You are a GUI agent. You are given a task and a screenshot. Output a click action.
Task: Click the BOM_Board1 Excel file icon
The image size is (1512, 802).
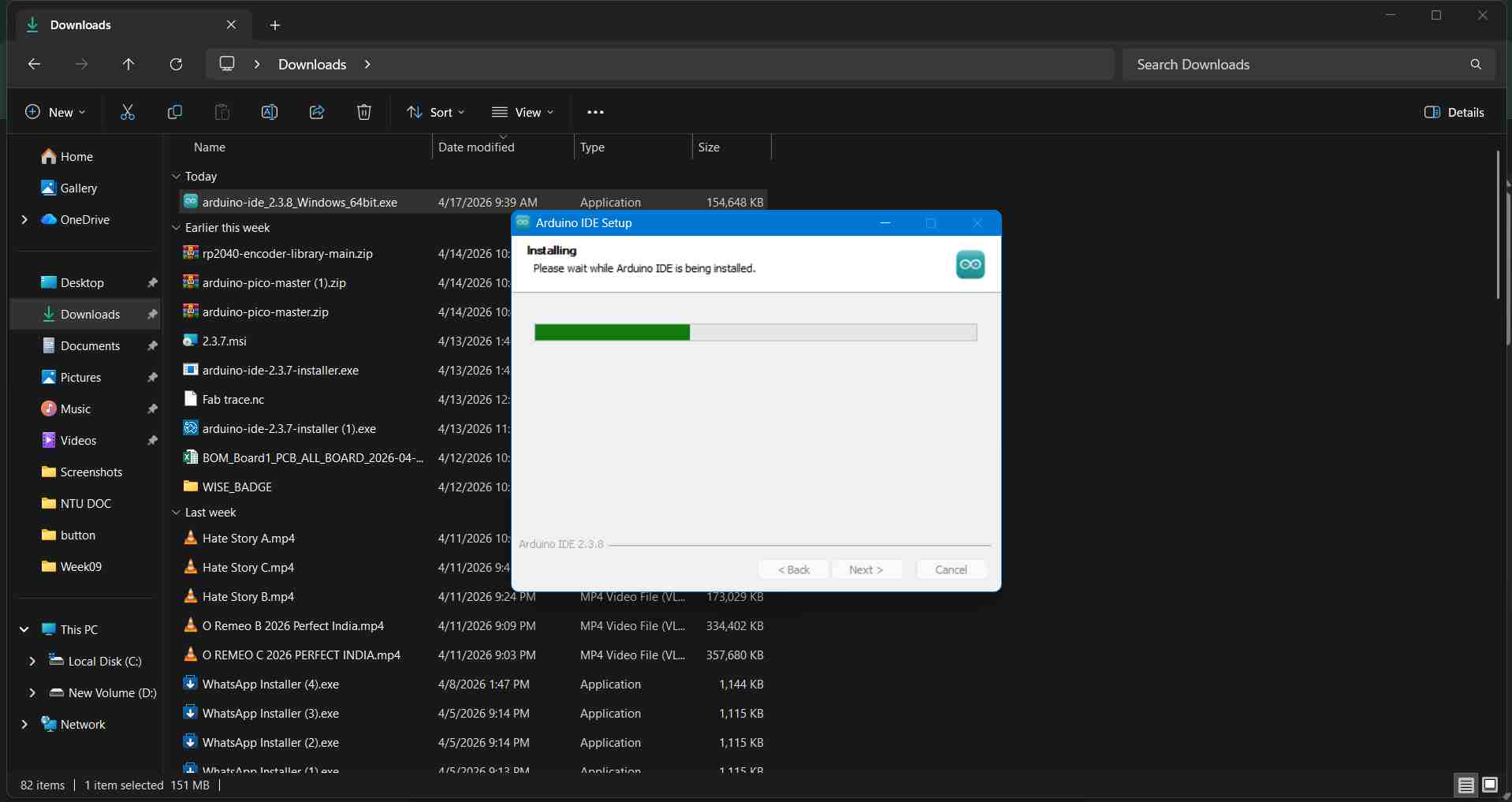pyautogui.click(x=190, y=457)
